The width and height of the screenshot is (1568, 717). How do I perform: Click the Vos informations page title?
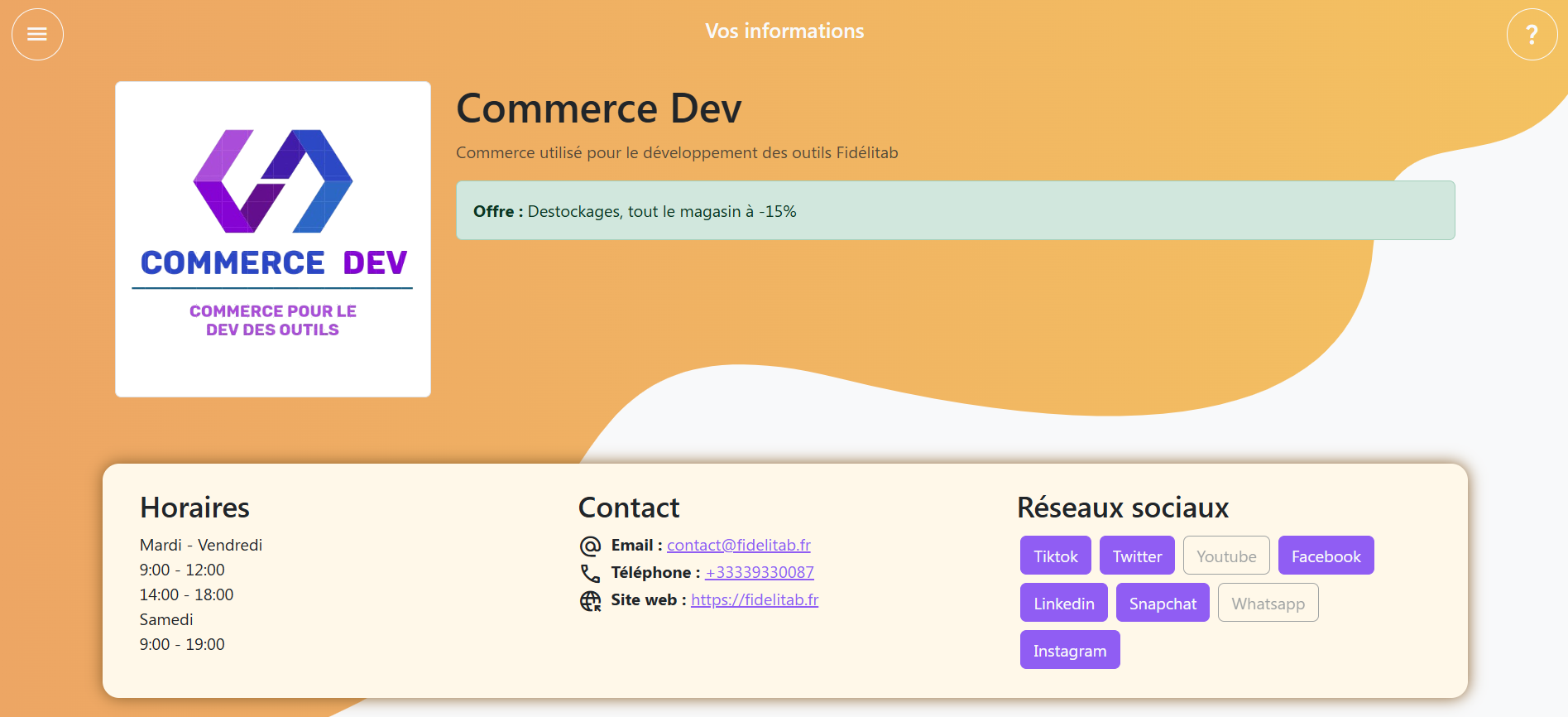pyautogui.click(x=784, y=31)
